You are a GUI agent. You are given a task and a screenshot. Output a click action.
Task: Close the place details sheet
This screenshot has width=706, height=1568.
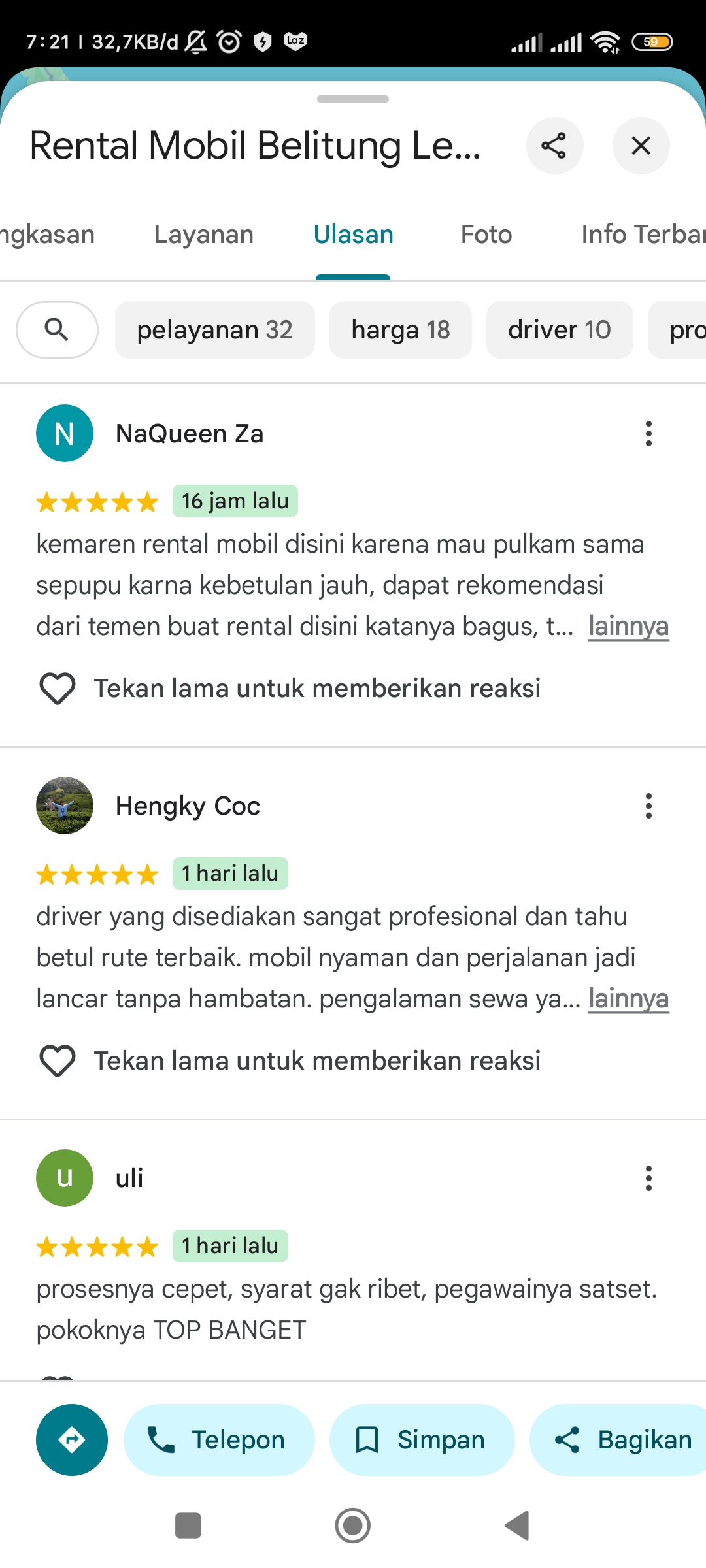pyautogui.click(x=641, y=146)
